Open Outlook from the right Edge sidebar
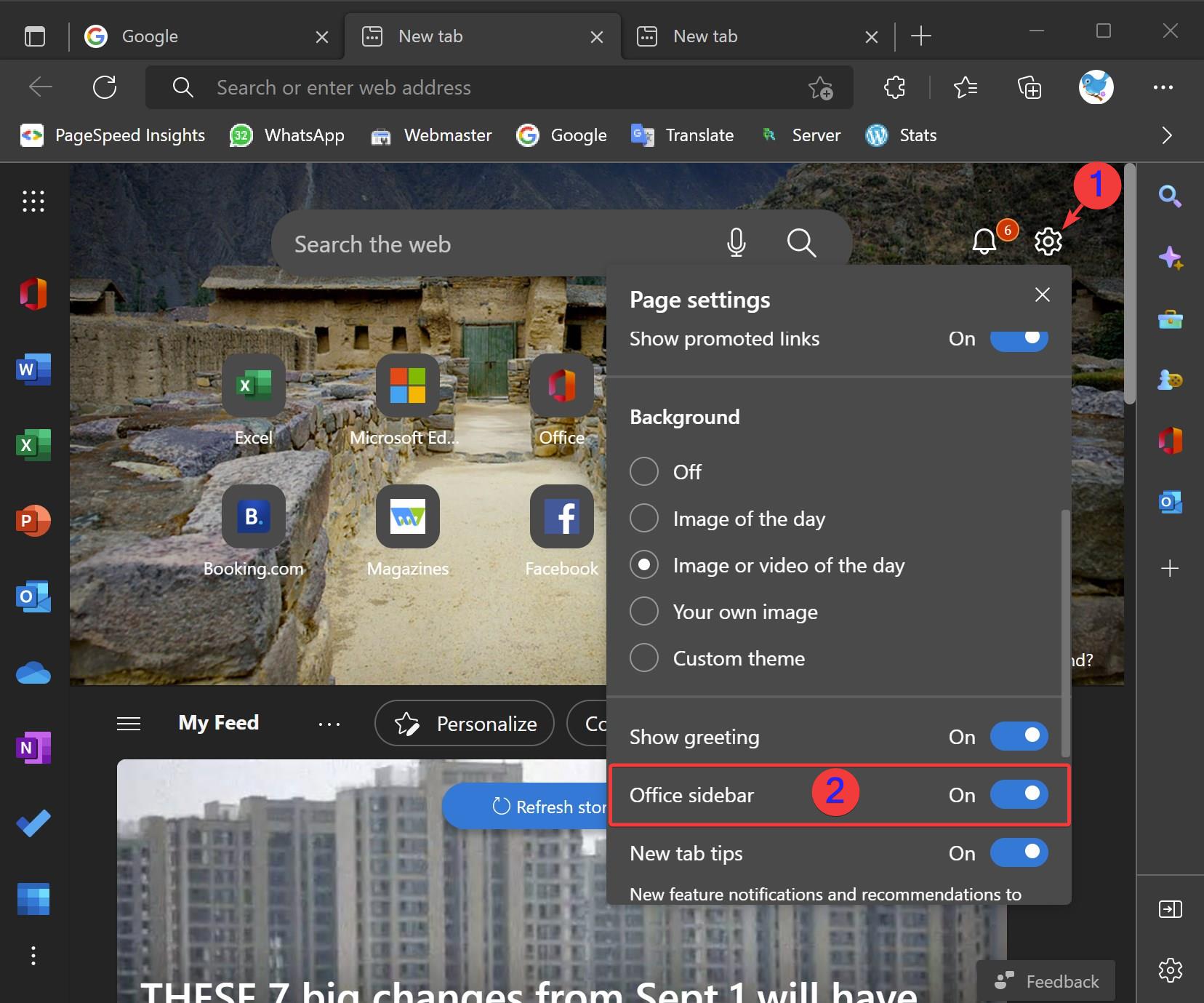This screenshot has height=1003, width=1204. coord(1170,502)
